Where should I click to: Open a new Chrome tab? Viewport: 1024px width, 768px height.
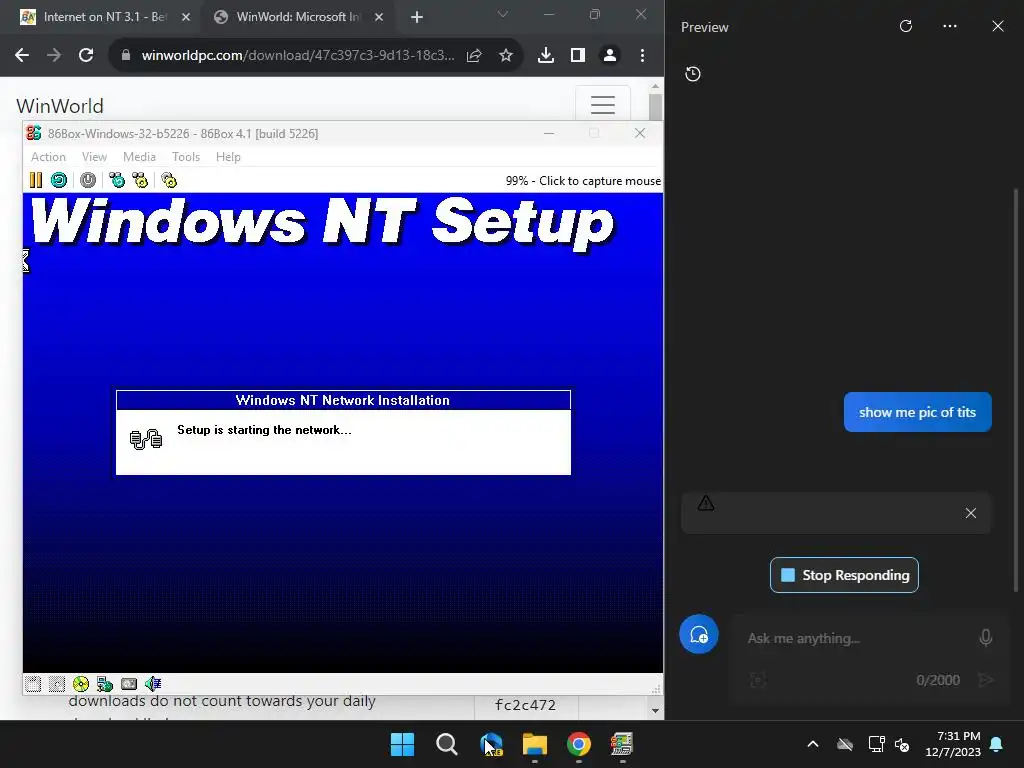417,17
